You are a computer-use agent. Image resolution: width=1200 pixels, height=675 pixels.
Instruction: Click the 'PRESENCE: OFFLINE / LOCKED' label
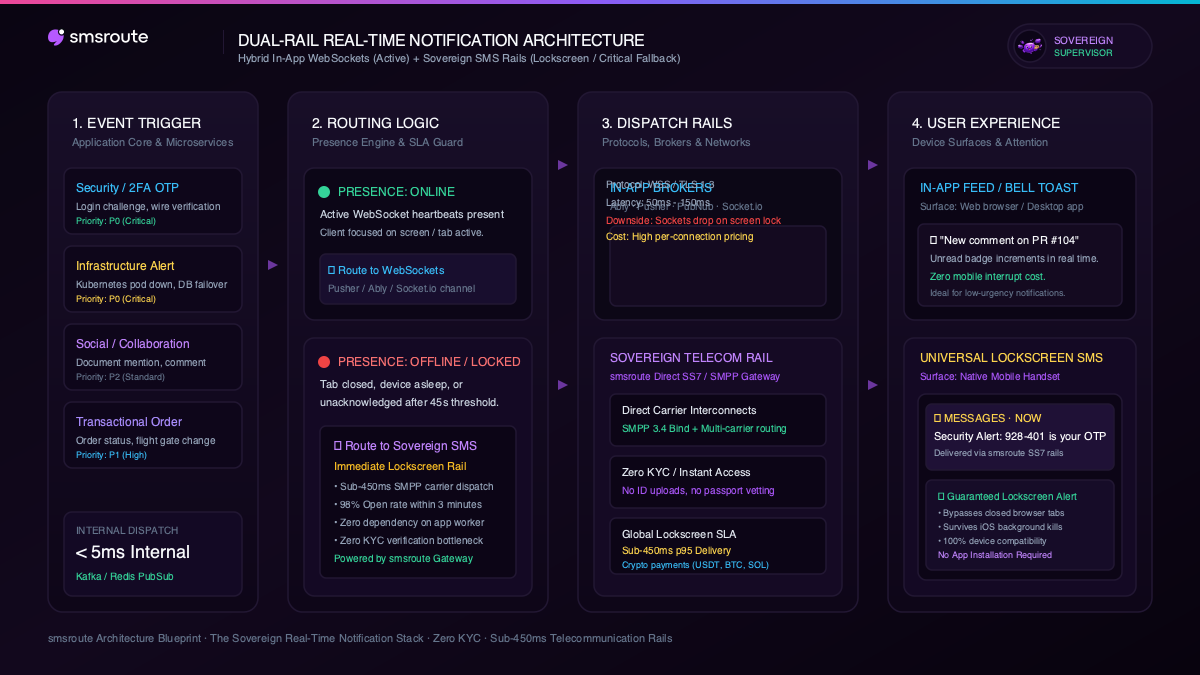coord(429,362)
